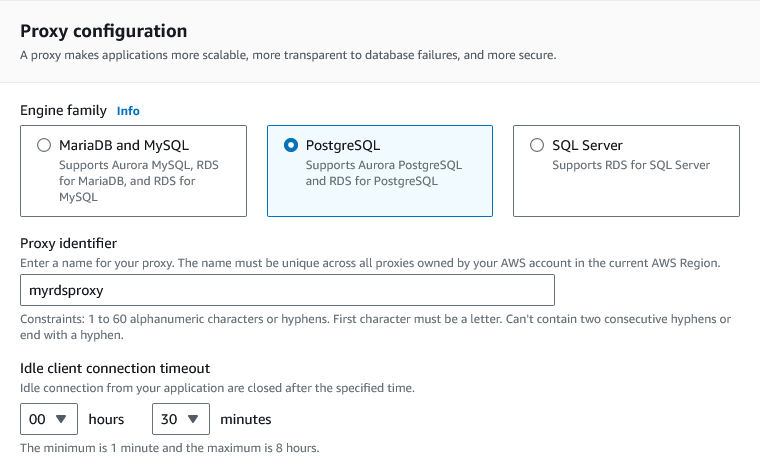760x475 pixels.
Task: Click the "Supports RDS for SQL Server" description
Action: [x=631, y=165]
